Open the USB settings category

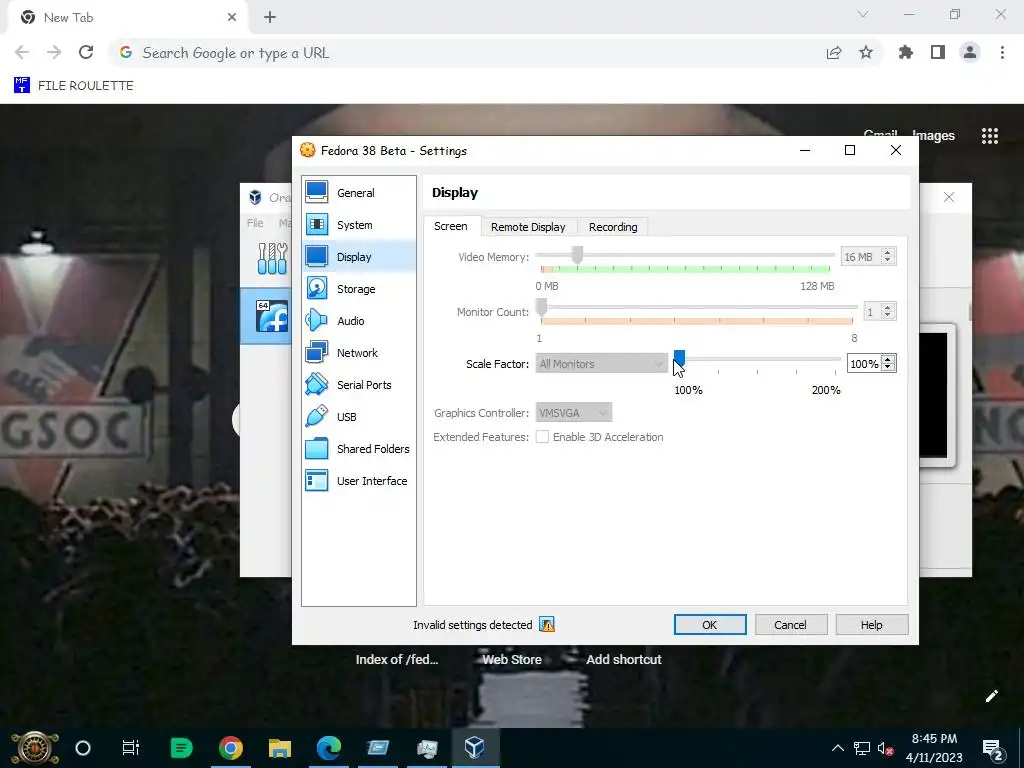tap(359, 417)
